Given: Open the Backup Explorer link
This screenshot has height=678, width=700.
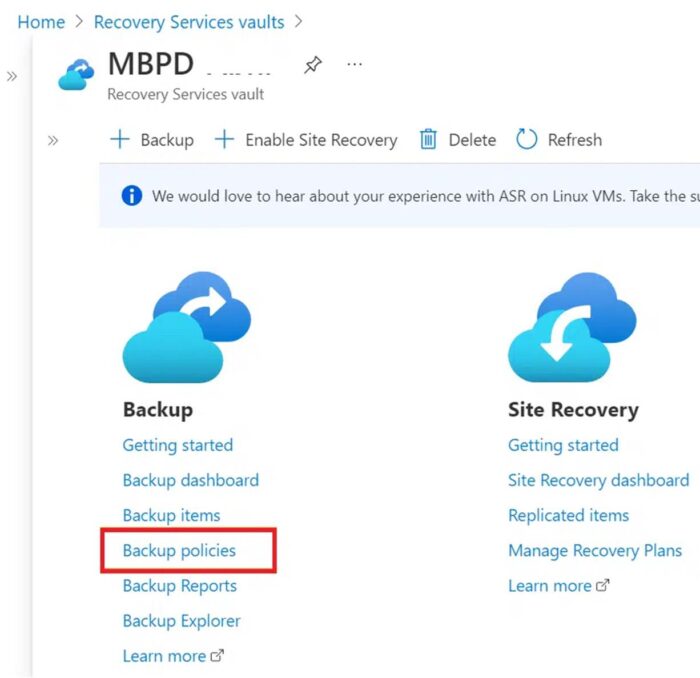Looking at the screenshot, I should [x=181, y=621].
